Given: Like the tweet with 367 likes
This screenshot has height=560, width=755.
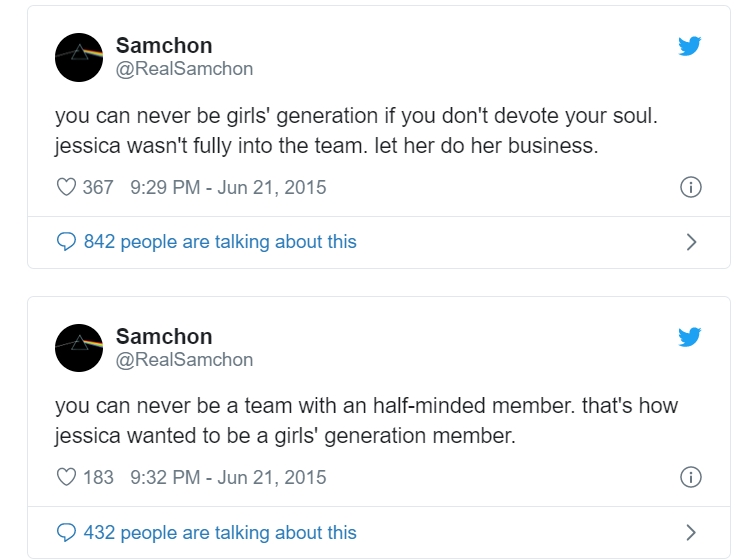Looking at the screenshot, I should click(67, 187).
